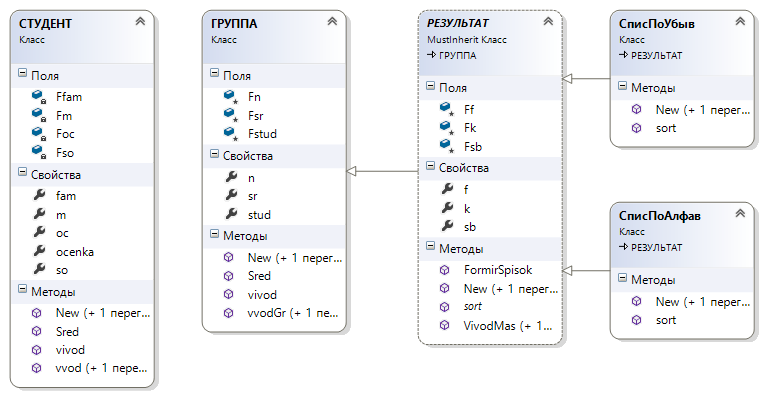Collapse Методы section in СписПоУбыв class
763x396 pixels.
622,86
